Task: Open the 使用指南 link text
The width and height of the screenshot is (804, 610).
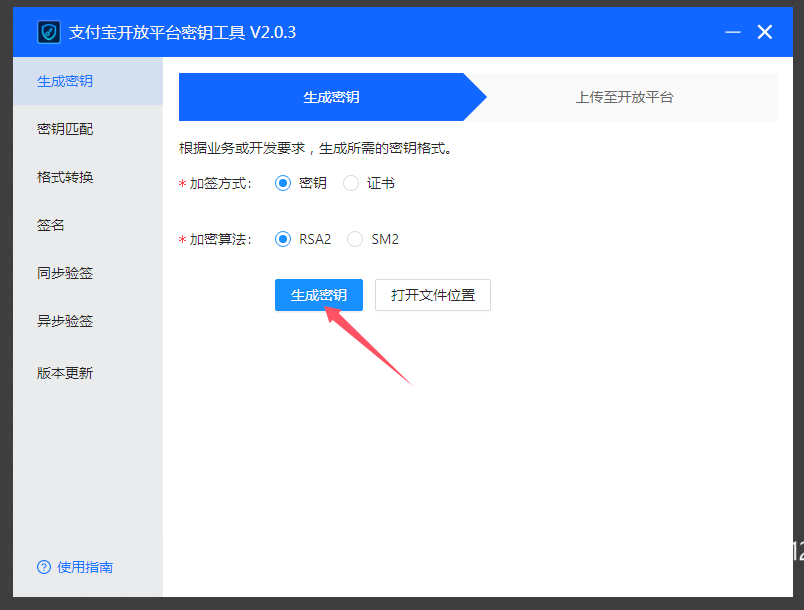Action: [85, 567]
